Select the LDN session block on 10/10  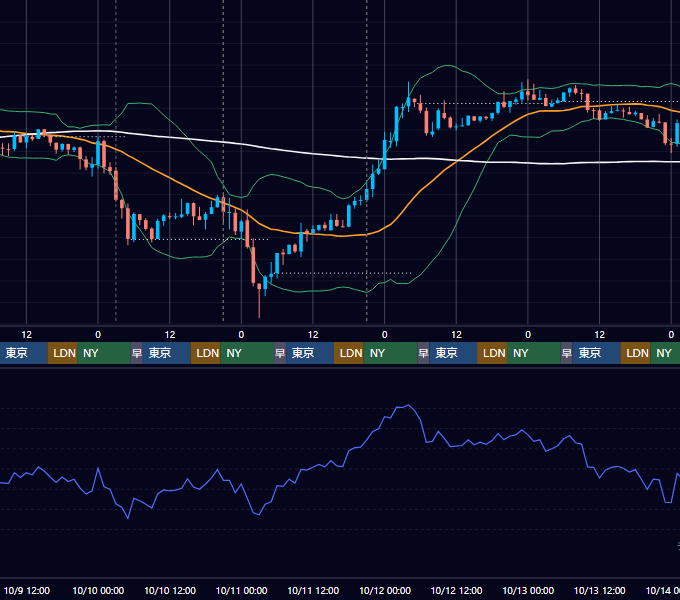coord(206,353)
